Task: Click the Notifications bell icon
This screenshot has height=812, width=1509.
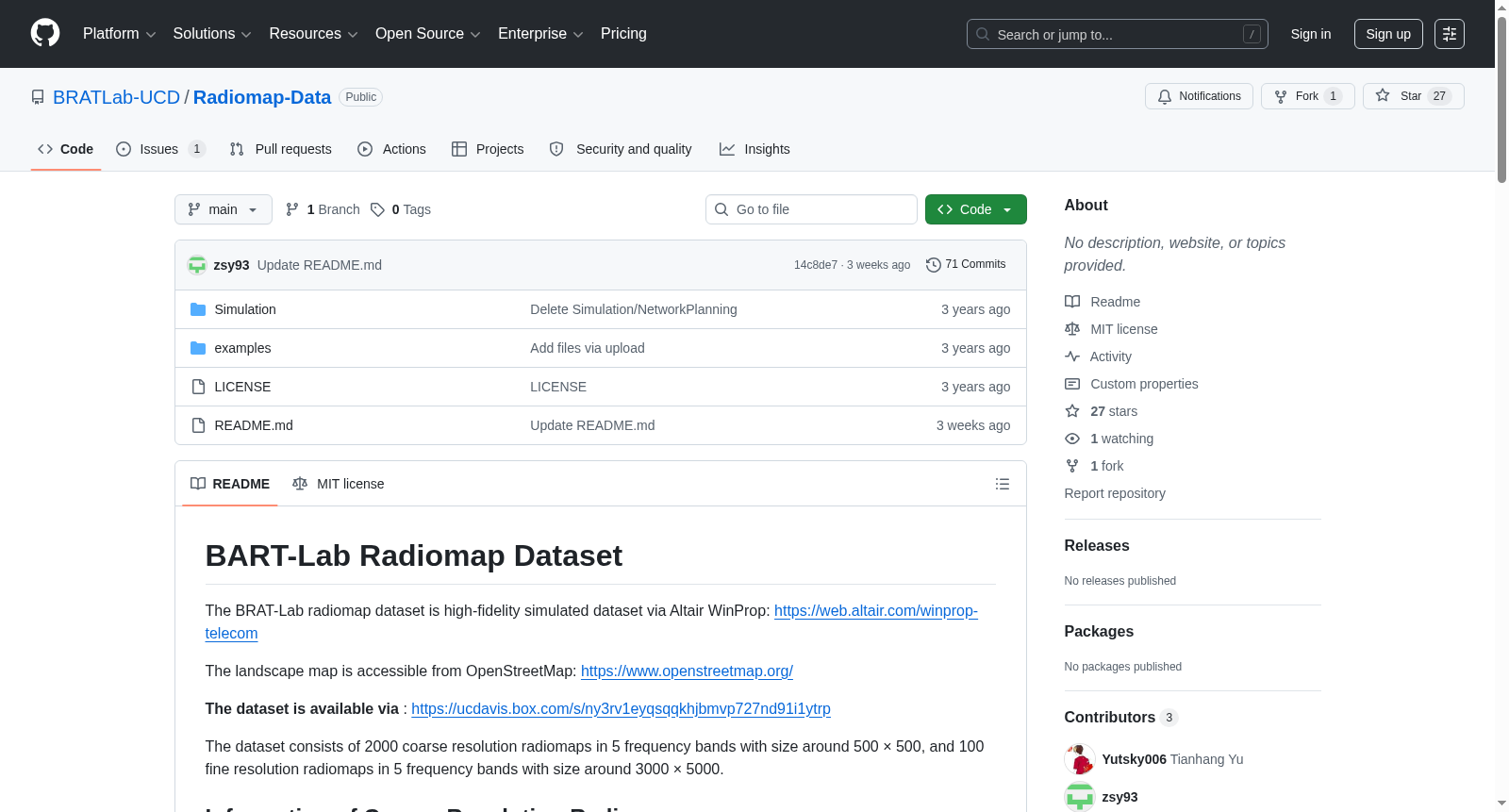Action: 1165,96
